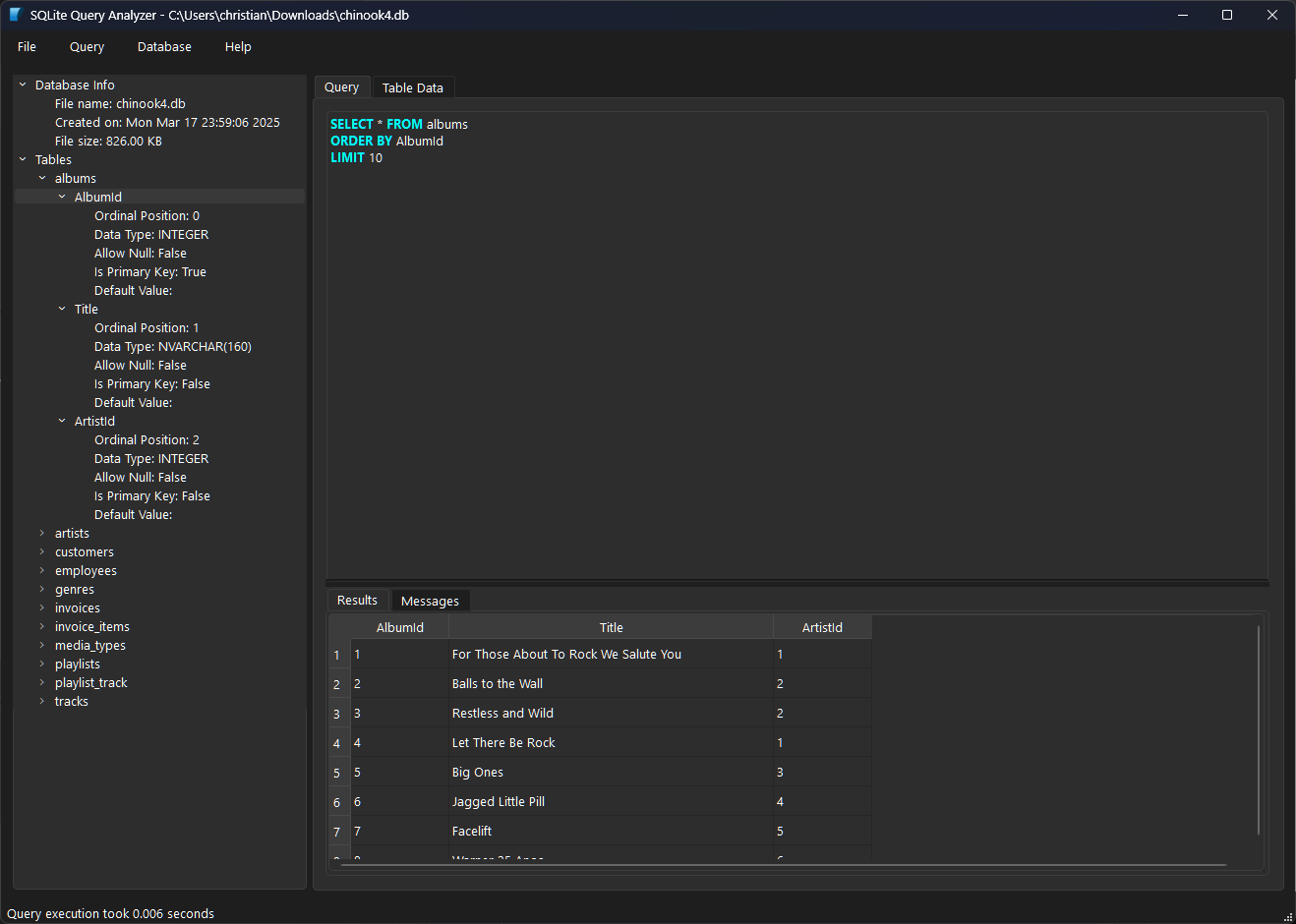Open the Database menu
The width and height of the screenshot is (1296, 924).
(163, 46)
